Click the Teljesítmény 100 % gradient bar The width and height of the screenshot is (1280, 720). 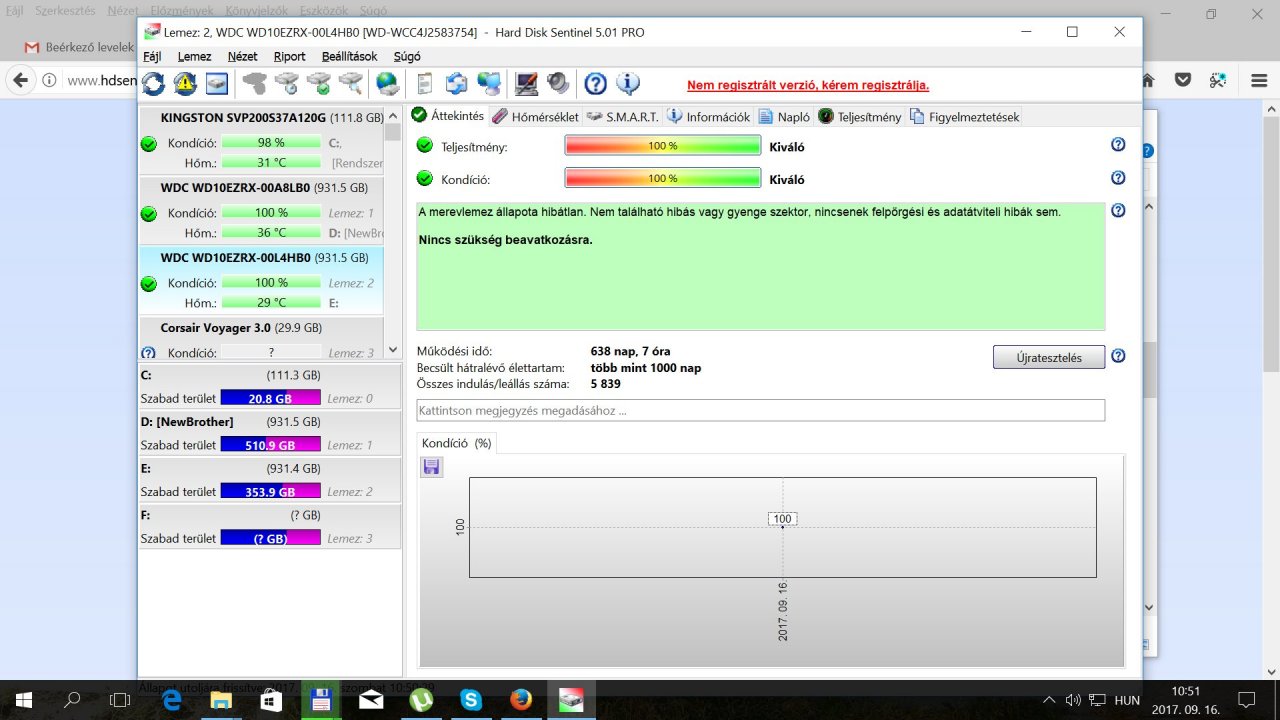(663, 146)
